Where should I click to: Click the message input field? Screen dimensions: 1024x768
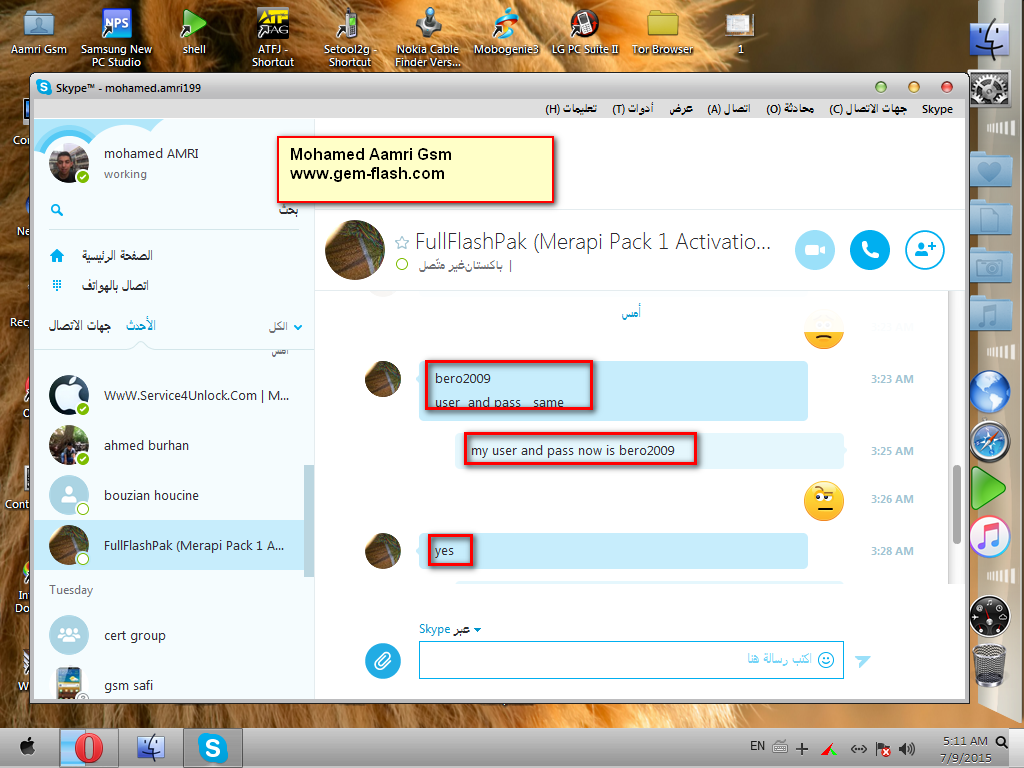(631, 660)
